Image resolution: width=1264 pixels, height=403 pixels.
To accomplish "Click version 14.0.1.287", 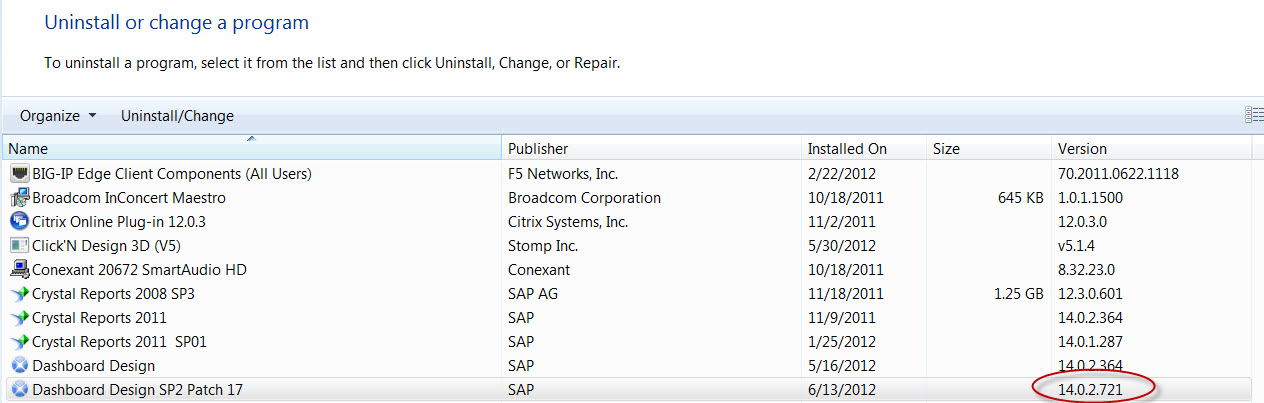I will pos(1093,342).
